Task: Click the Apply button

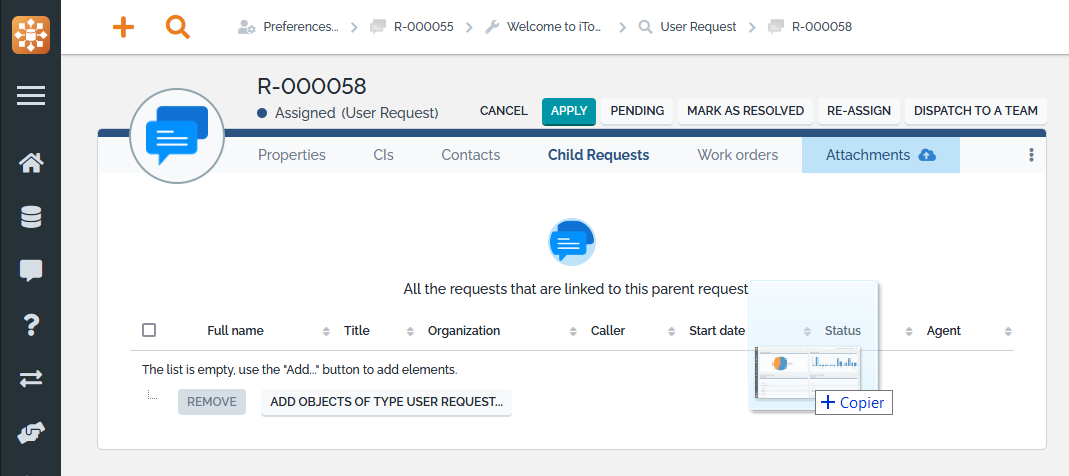Action: click(x=569, y=111)
